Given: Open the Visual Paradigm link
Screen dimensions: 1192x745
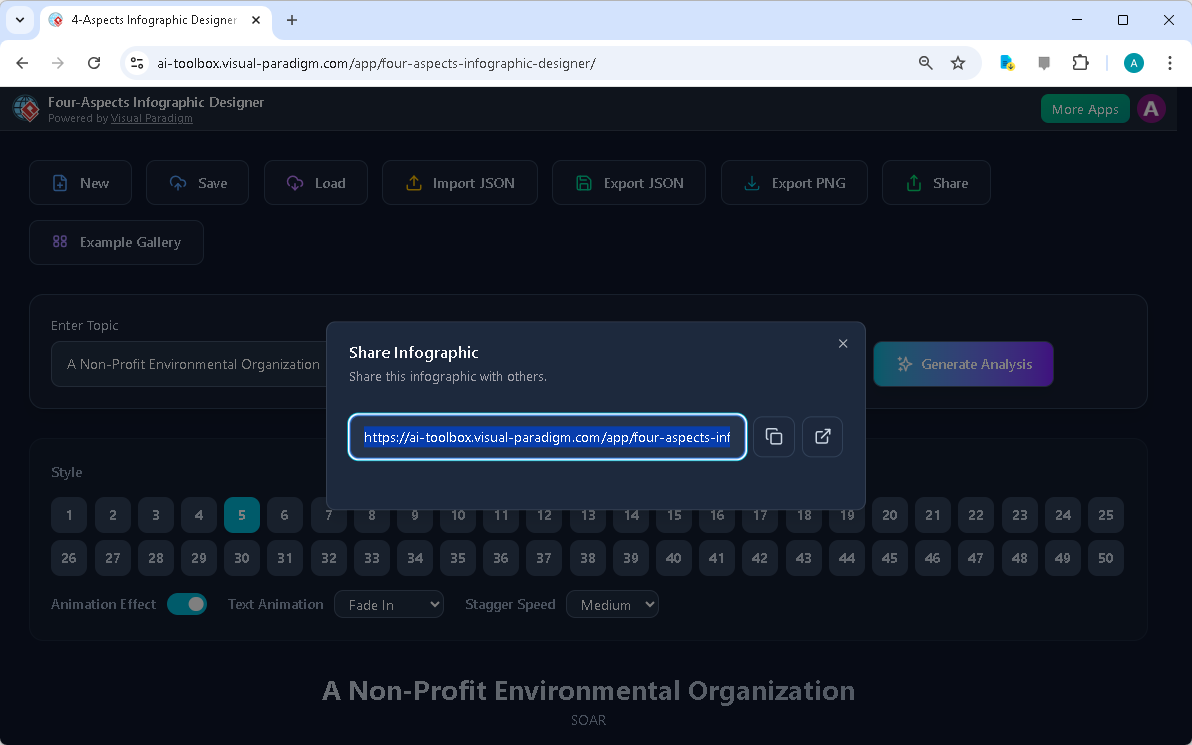Looking at the screenshot, I should [151, 118].
